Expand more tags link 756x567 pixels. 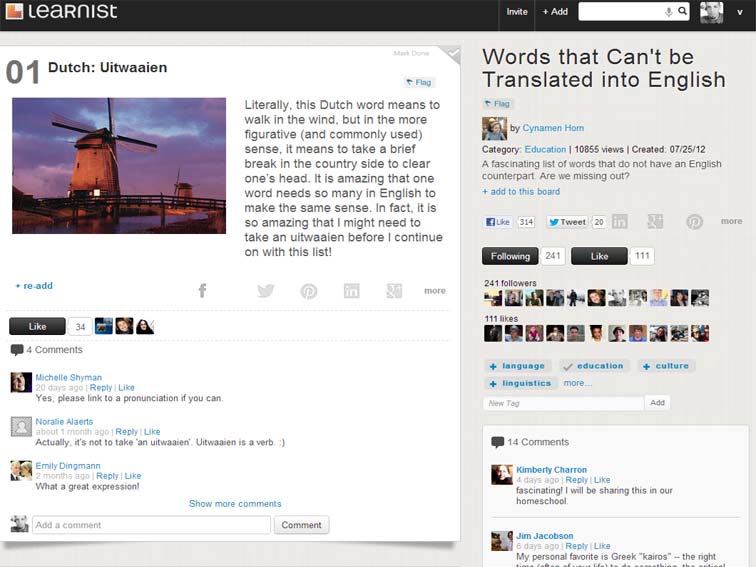(x=577, y=383)
